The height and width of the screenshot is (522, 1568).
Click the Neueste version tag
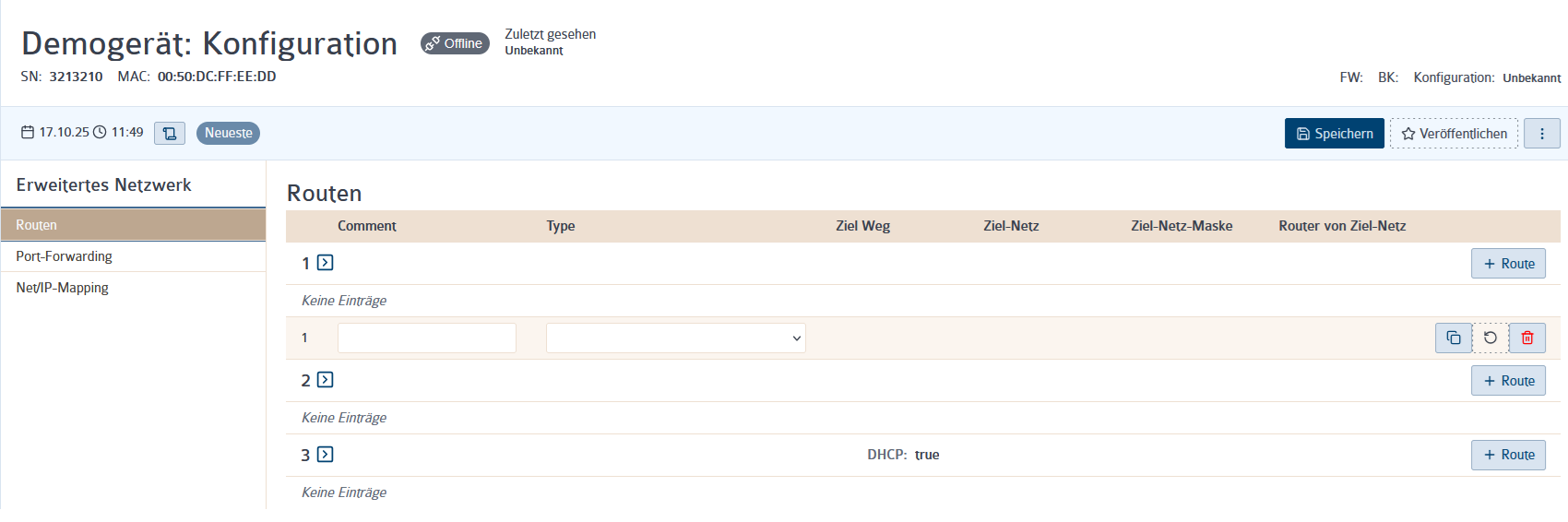[228, 134]
